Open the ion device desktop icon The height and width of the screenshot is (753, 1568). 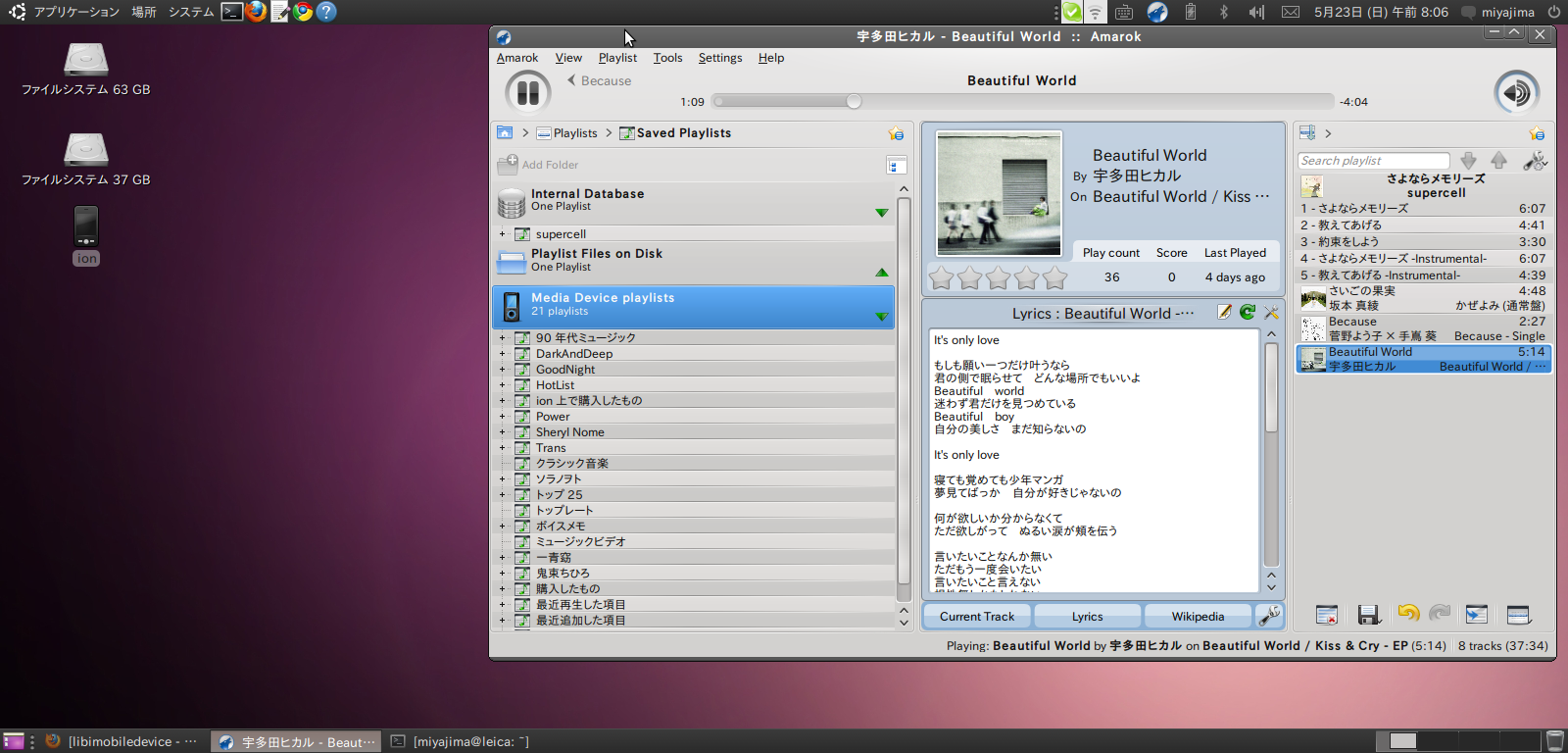pyautogui.click(x=86, y=235)
